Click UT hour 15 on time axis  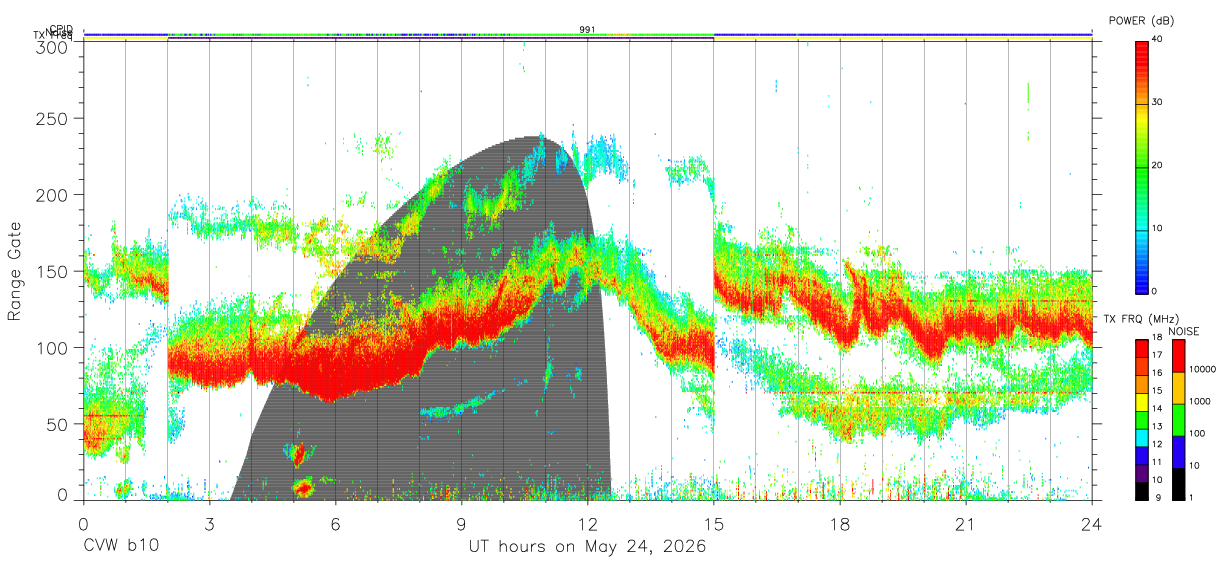click(x=713, y=524)
